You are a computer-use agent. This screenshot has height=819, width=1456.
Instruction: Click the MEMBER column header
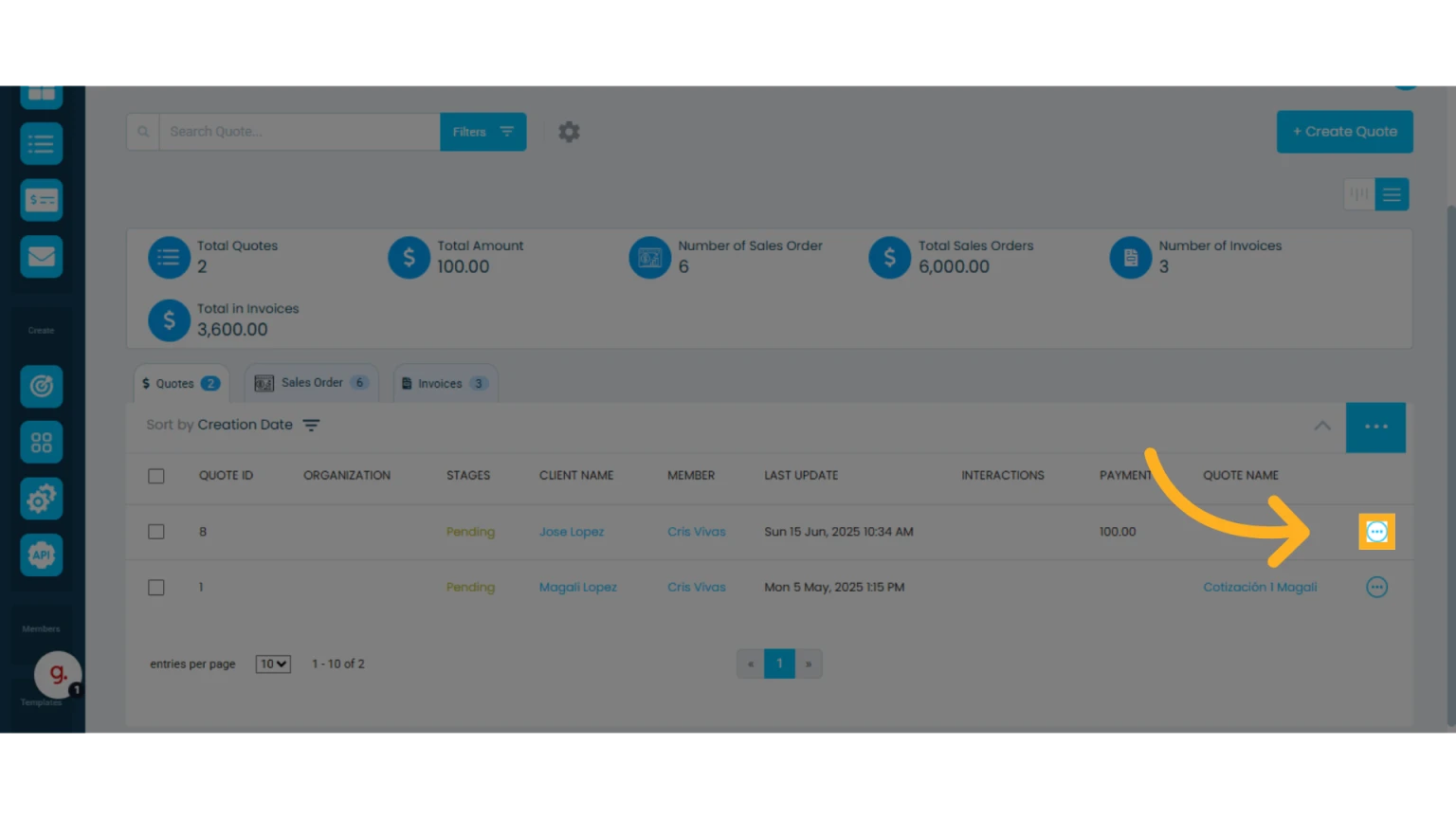click(x=691, y=476)
